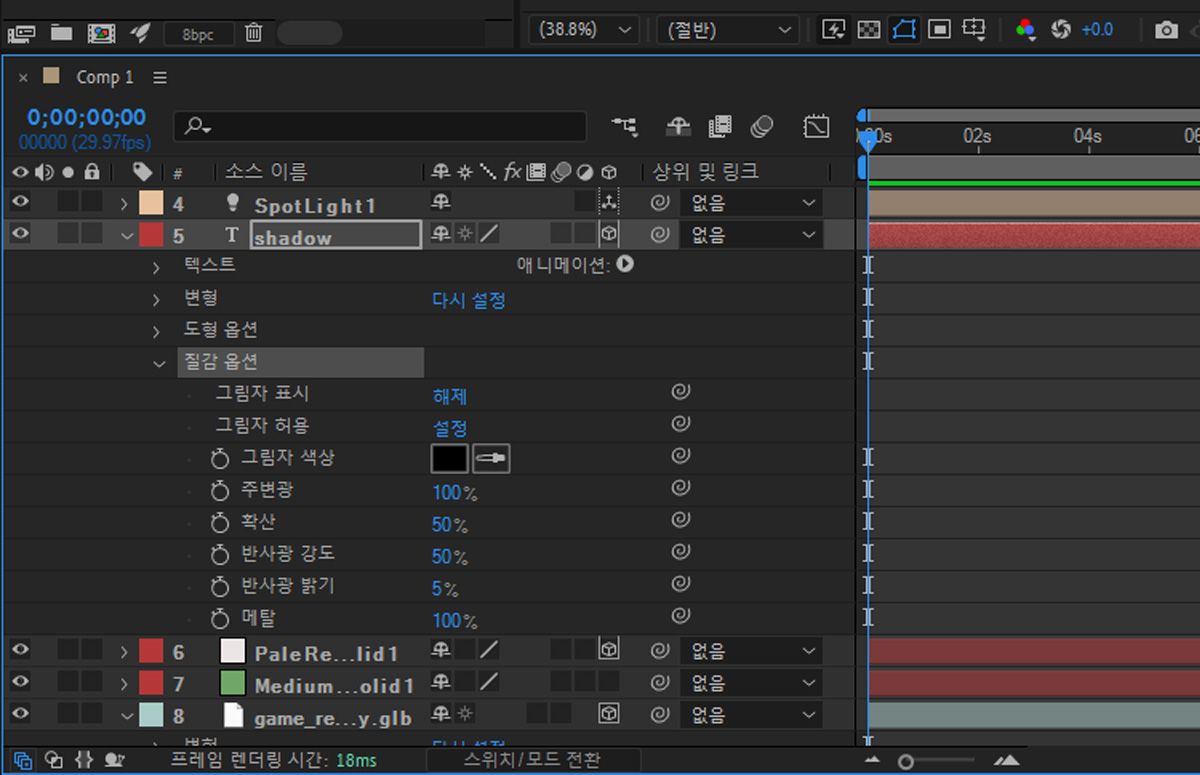
Task: Create a new composition from project panel
Action: click(x=101, y=33)
